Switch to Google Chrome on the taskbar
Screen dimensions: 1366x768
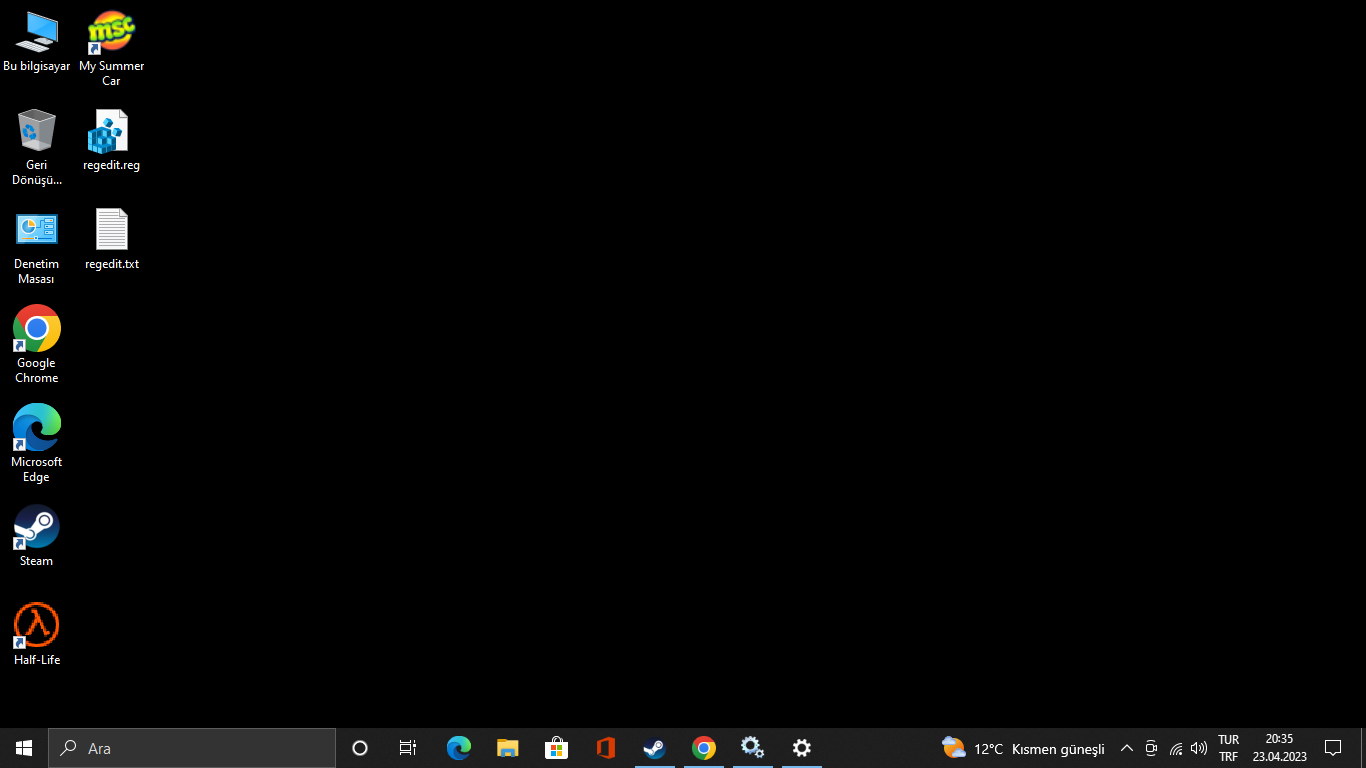click(703, 748)
